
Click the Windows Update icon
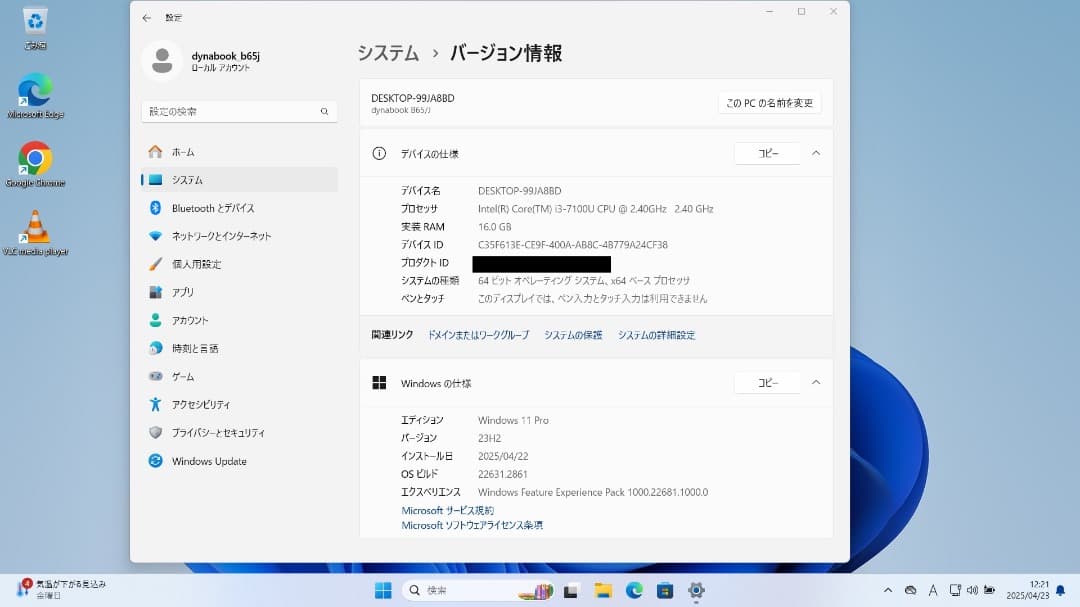point(158,461)
